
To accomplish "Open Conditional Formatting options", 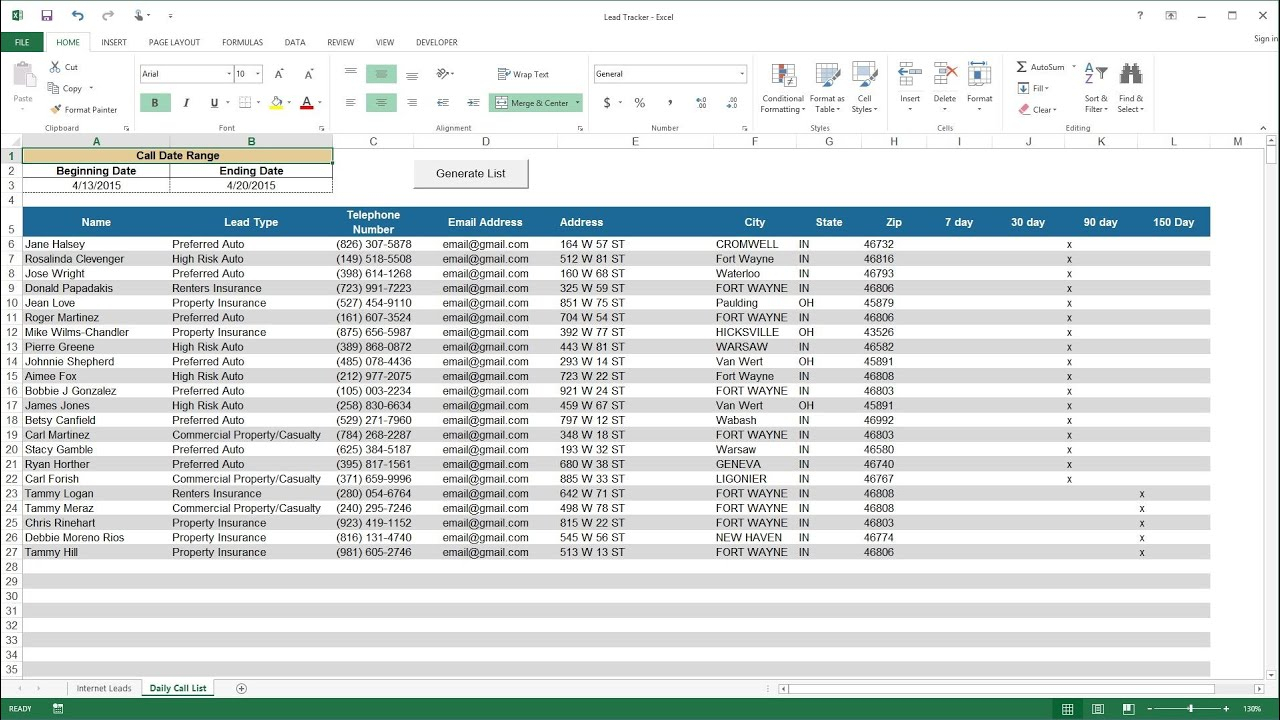I will (x=782, y=88).
